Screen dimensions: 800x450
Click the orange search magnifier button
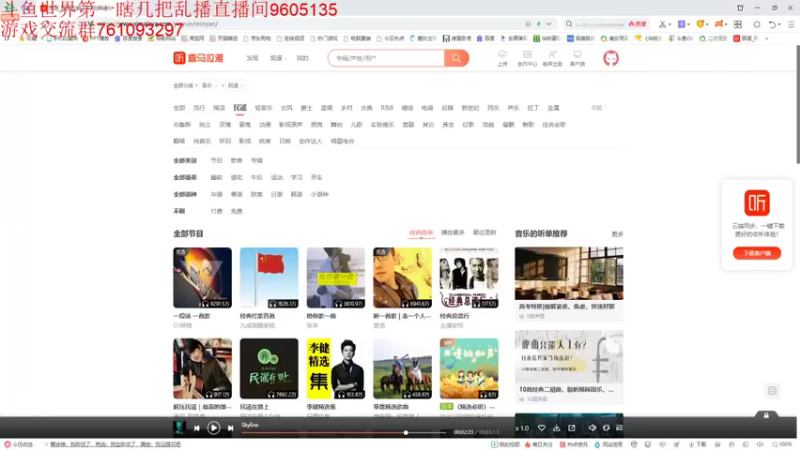tap(456, 58)
